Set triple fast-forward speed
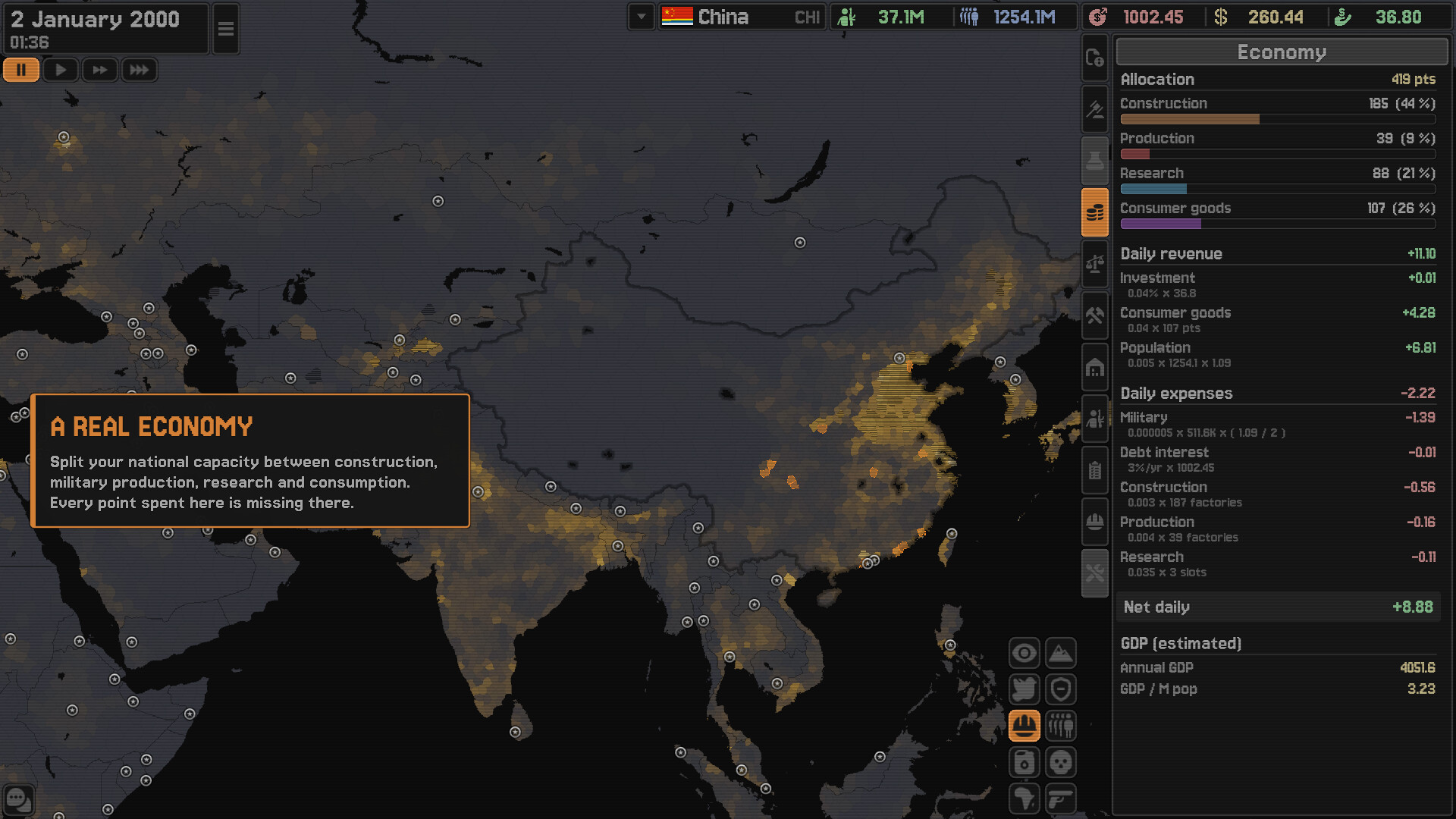Image resolution: width=1456 pixels, height=819 pixels. pos(140,70)
